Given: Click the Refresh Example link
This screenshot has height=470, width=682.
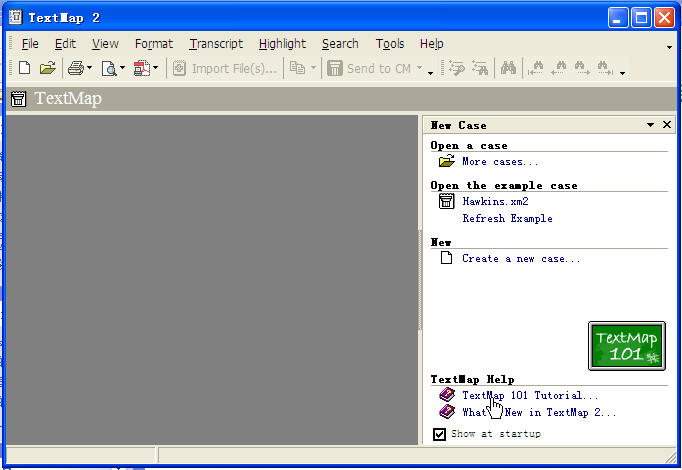Looking at the screenshot, I should coord(507,218).
